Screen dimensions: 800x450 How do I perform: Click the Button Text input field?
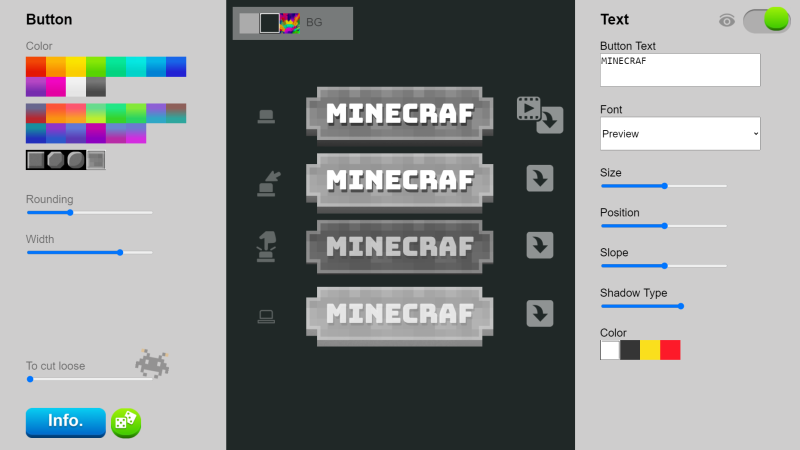pyautogui.click(x=680, y=70)
